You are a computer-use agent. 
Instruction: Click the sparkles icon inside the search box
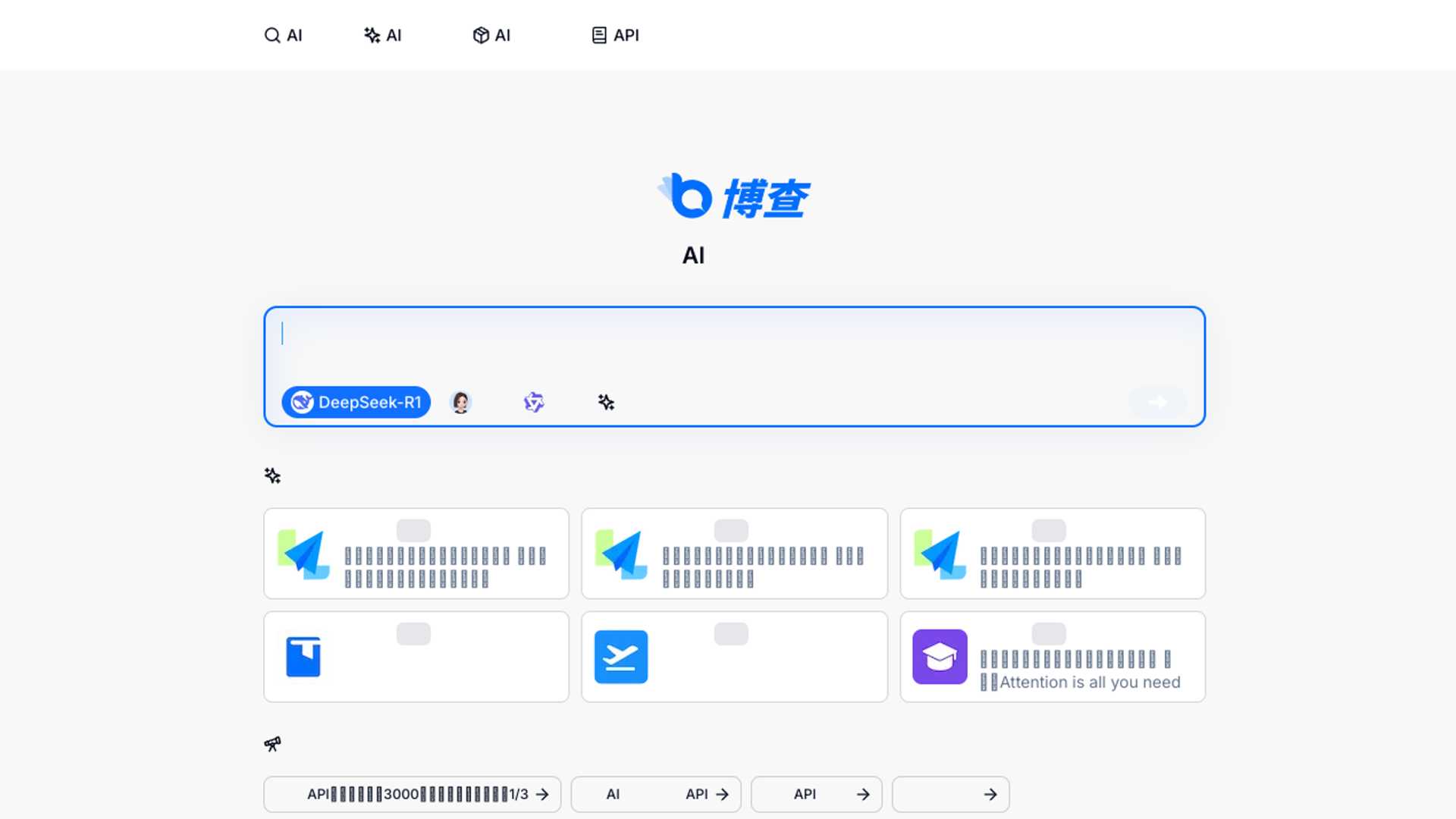pyautogui.click(x=605, y=402)
